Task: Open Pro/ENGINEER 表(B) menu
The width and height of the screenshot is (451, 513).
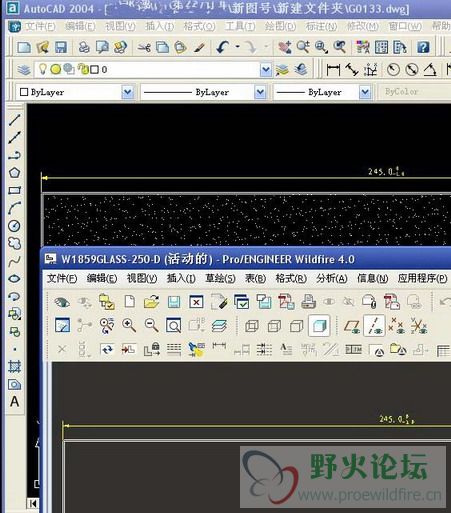Action: coord(255,278)
